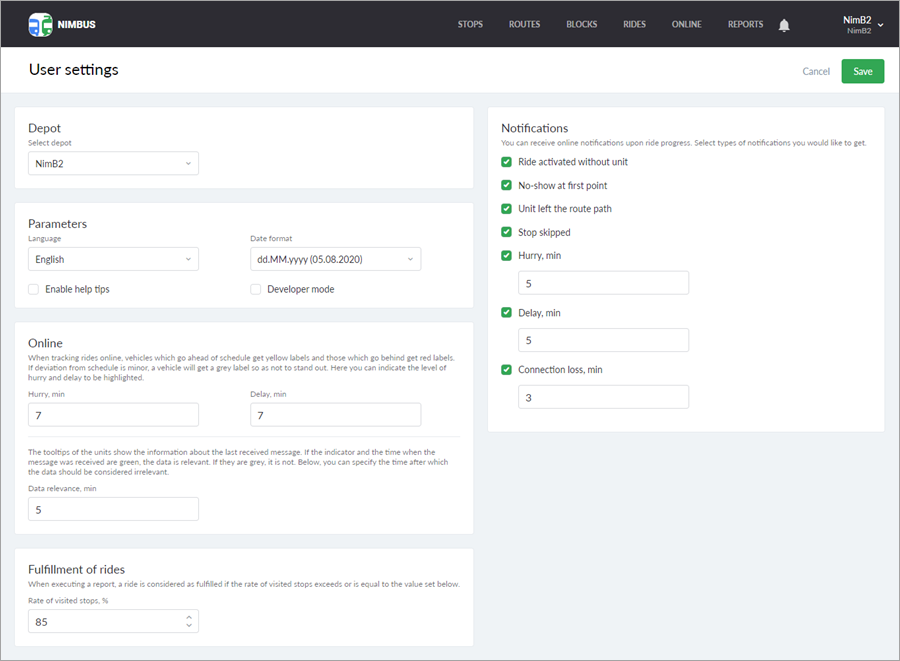Click the Rate of visited stops stepper
This screenshot has width=900, height=661.
[189, 622]
